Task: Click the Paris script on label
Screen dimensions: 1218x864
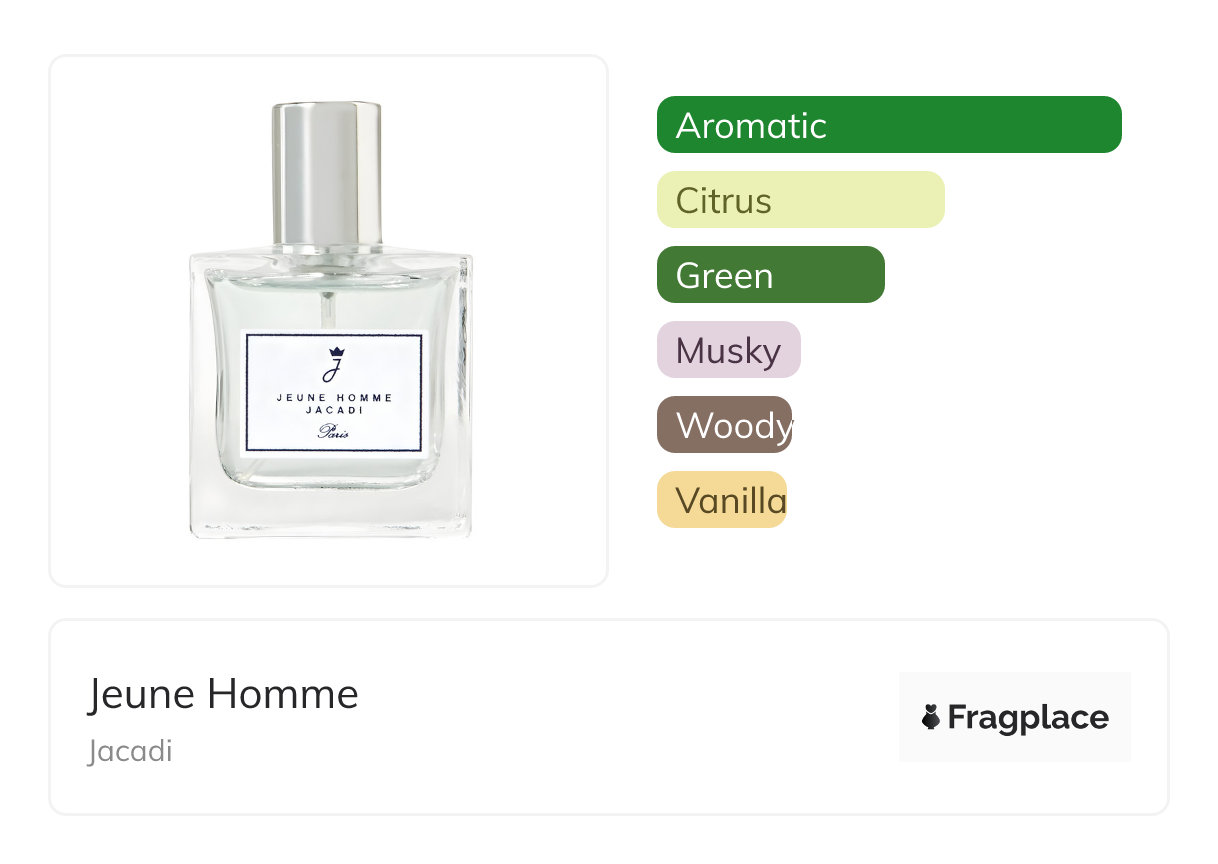Action: pyautogui.click(x=334, y=432)
